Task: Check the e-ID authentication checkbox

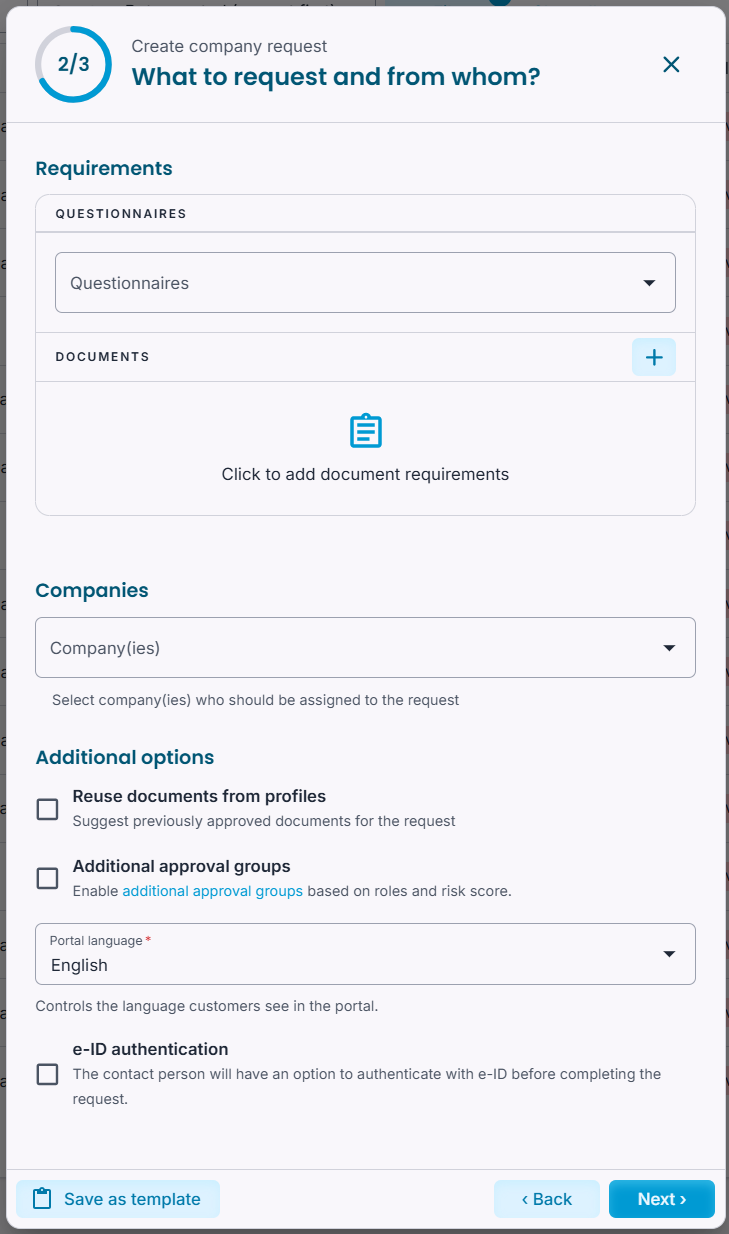Action: tap(47, 1074)
